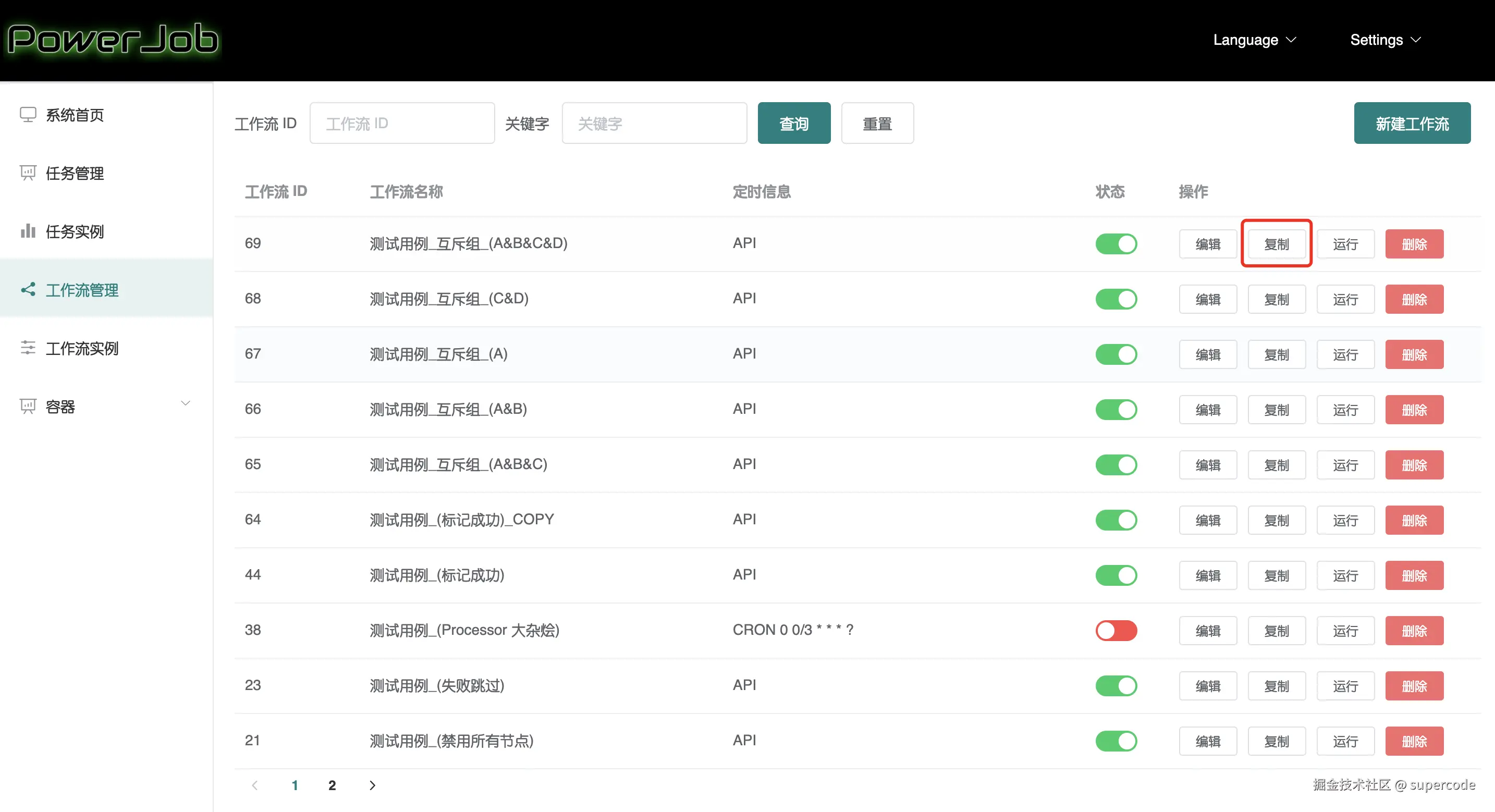Go to next page with right arrow
Viewport: 1495px width, 812px height.
pos(373,785)
